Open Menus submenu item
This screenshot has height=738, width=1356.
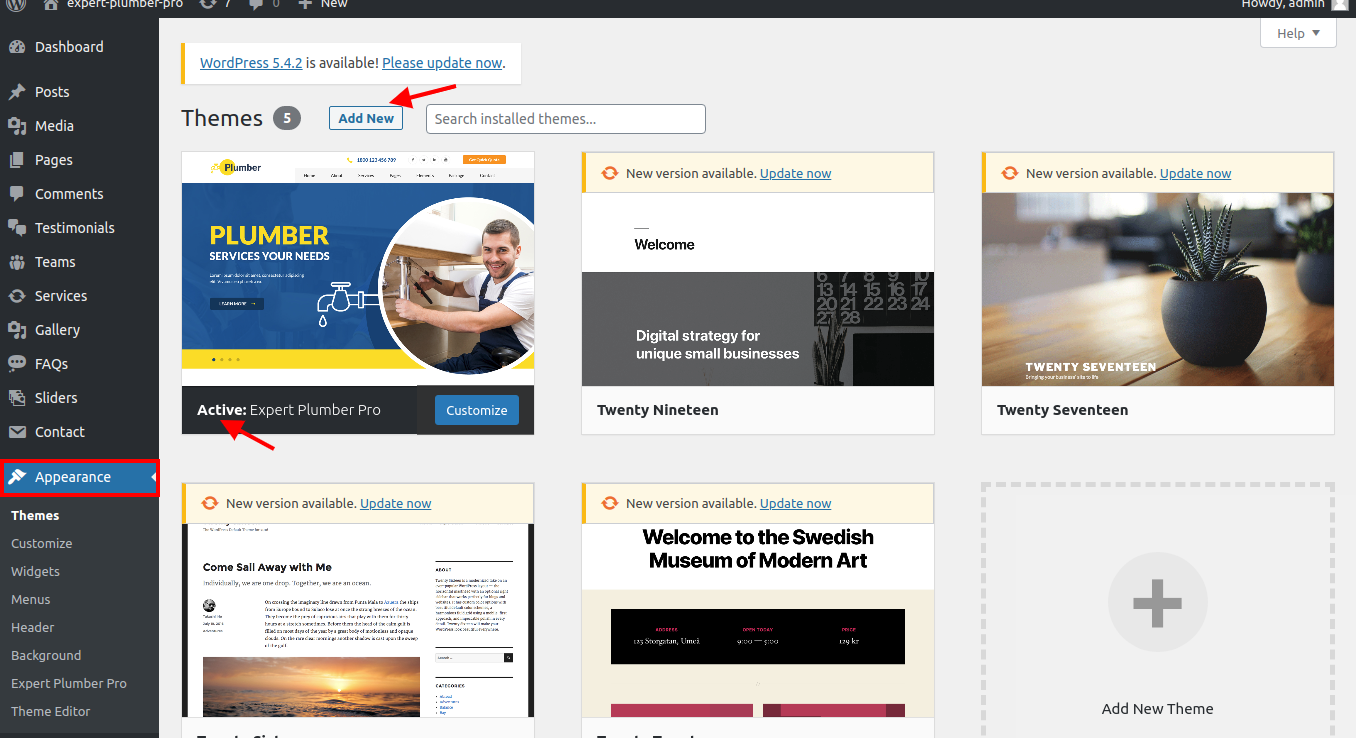click(30, 599)
